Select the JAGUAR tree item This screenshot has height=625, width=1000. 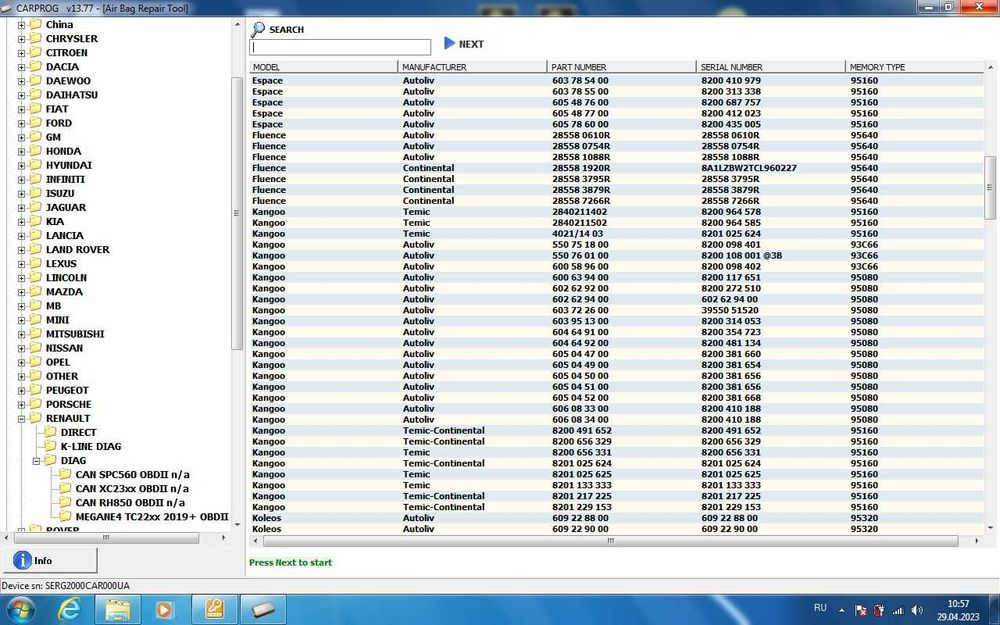tap(66, 207)
